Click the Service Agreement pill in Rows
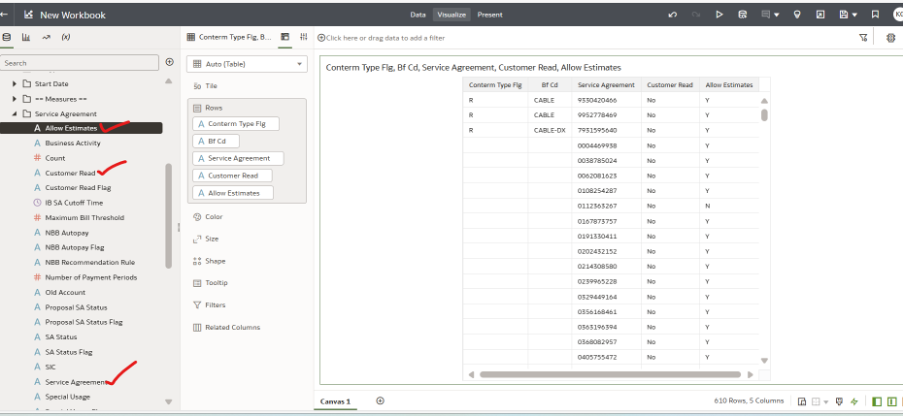The image size is (904, 416). pyautogui.click(x=240, y=158)
